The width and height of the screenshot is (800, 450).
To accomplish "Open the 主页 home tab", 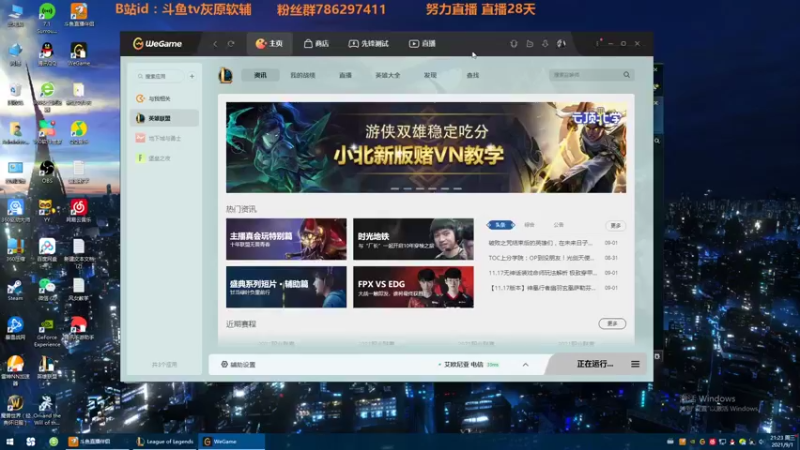I will pyautogui.click(x=269, y=44).
